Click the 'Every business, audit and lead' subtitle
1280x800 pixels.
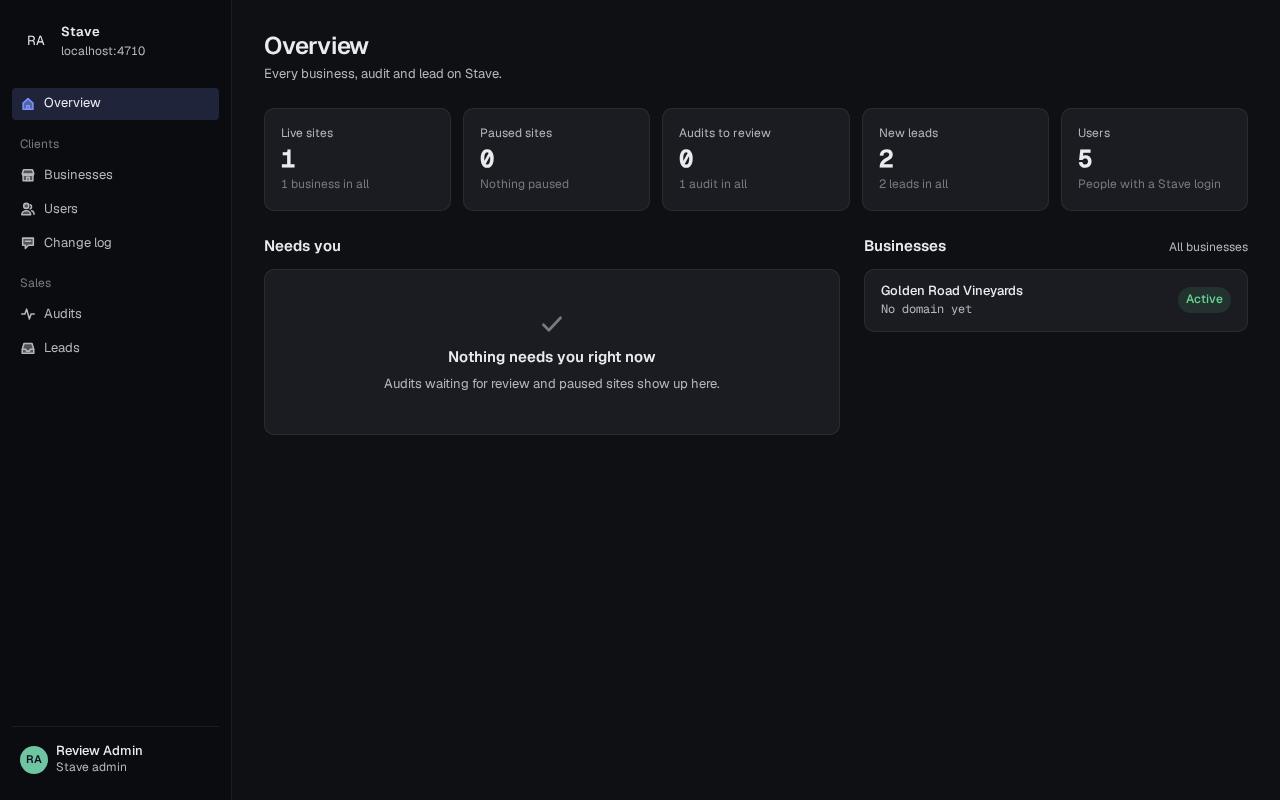(383, 74)
